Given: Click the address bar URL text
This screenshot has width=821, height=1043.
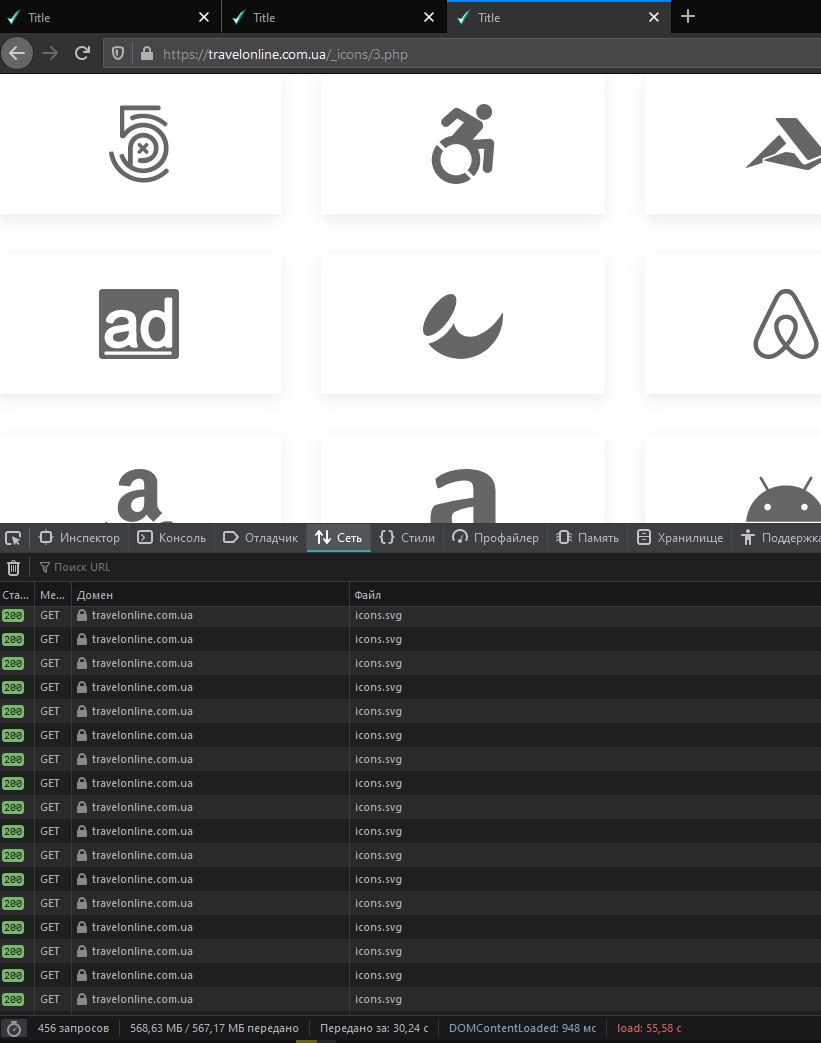Looking at the screenshot, I should pos(285,54).
